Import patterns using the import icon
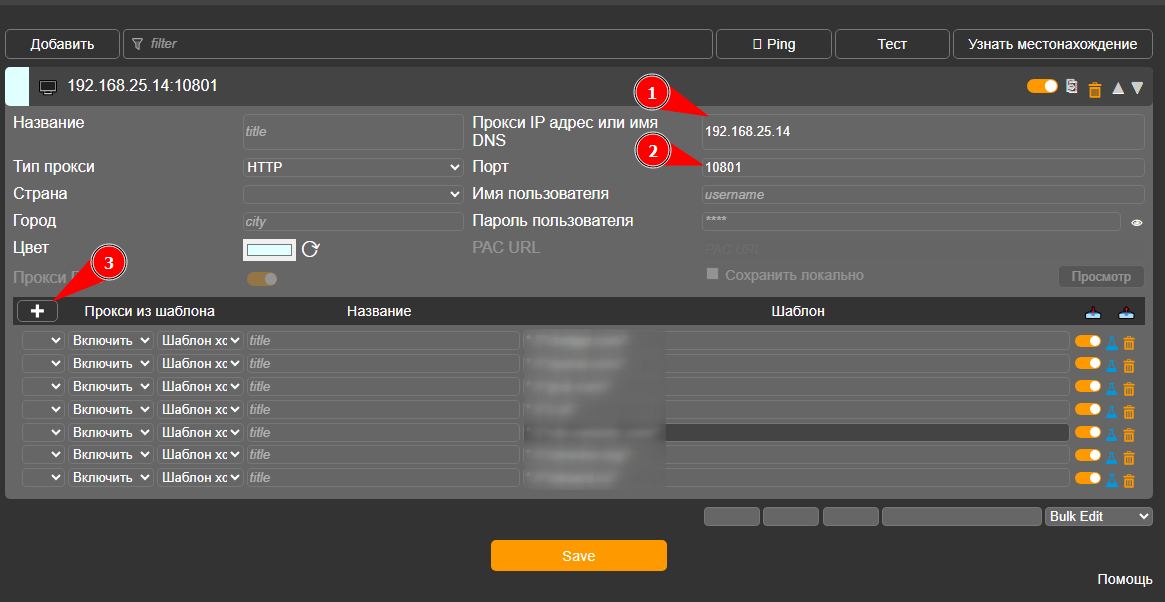Viewport: 1165px width, 602px height. (x=1092, y=312)
